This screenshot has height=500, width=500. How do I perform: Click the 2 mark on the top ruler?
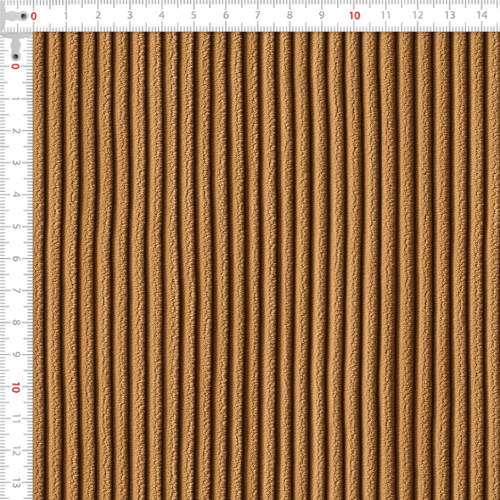98,15
